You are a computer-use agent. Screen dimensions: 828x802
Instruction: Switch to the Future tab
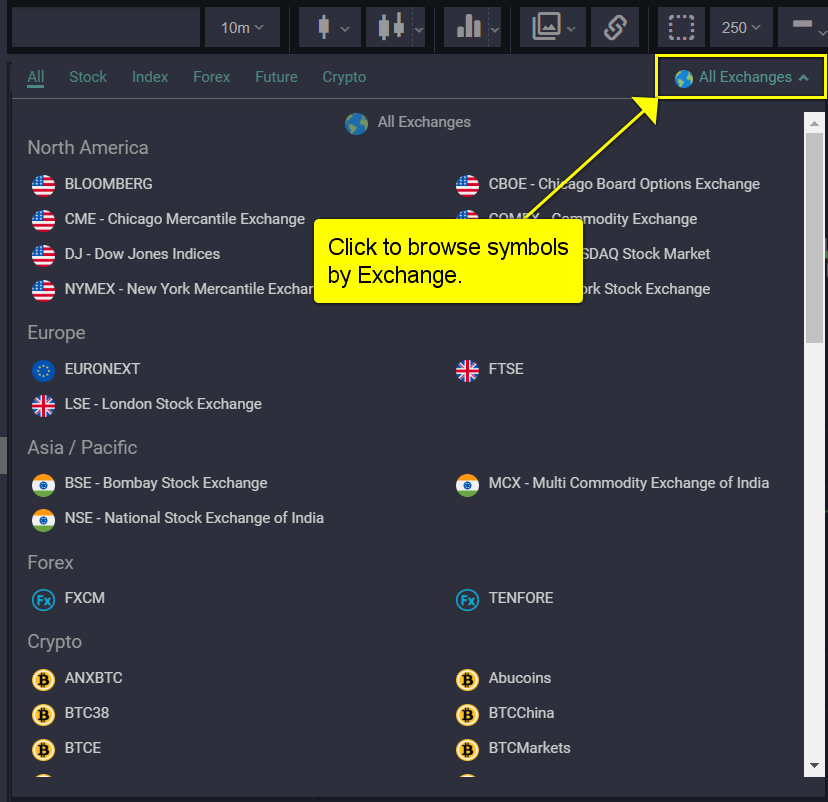coord(276,77)
